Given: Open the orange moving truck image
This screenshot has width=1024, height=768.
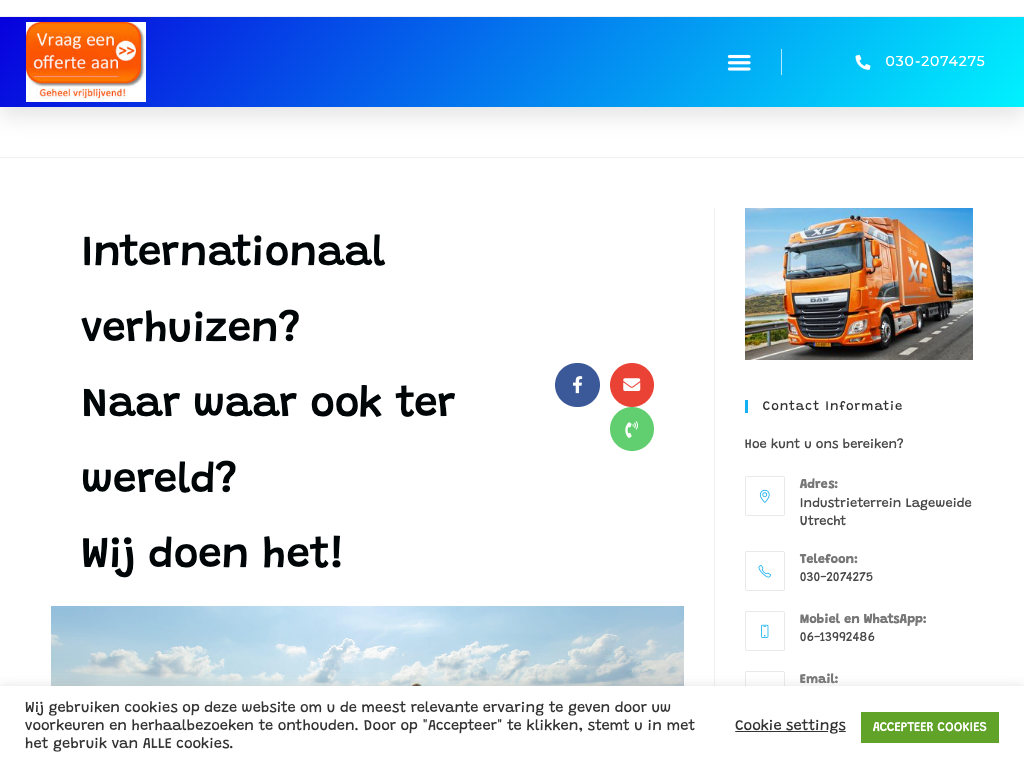Looking at the screenshot, I should (858, 284).
